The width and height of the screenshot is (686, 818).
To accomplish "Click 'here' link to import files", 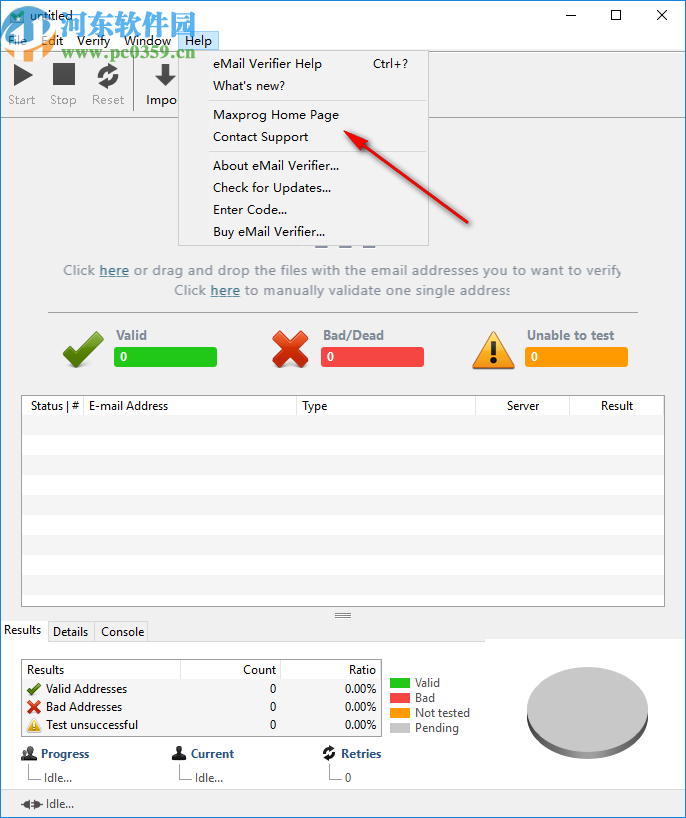I will (114, 271).
